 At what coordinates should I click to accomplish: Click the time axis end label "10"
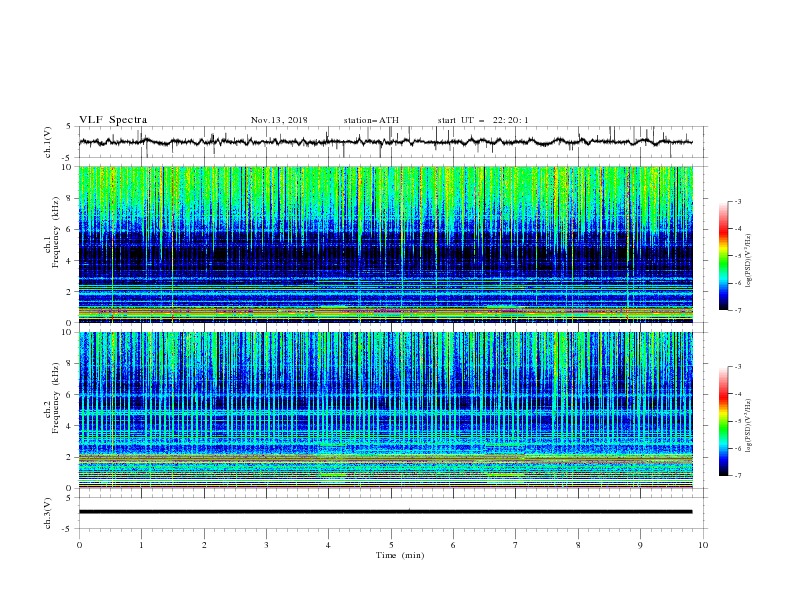pyautogui.click(x=703, y=545)
